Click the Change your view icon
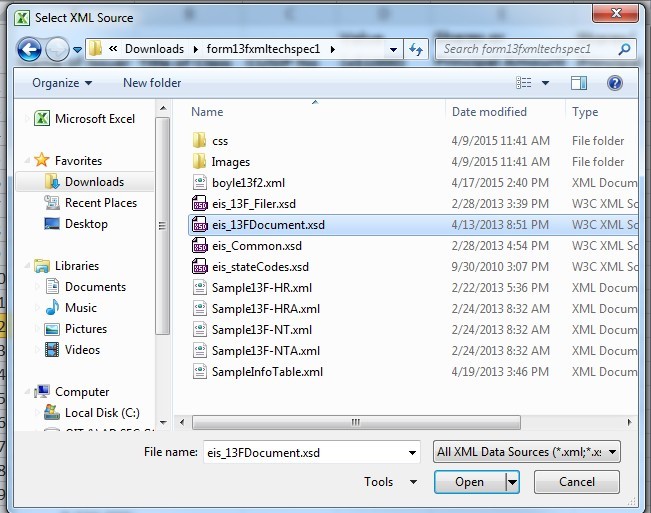Screen dimensions: 651x513 pos(524,83)
